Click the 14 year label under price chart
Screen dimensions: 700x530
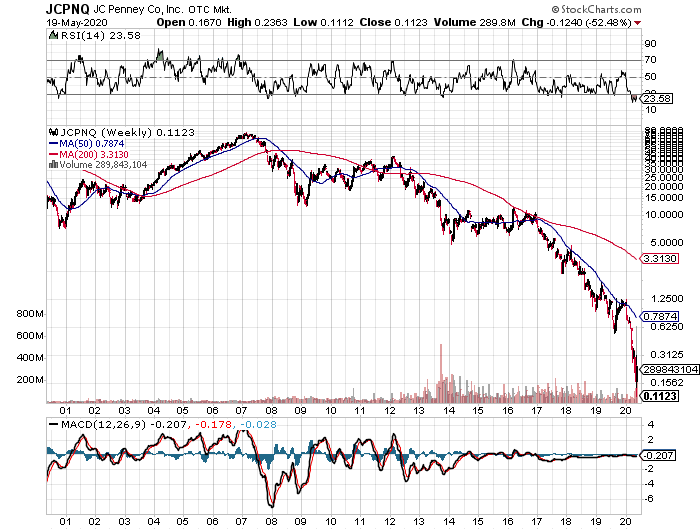[x=449, y=410]
